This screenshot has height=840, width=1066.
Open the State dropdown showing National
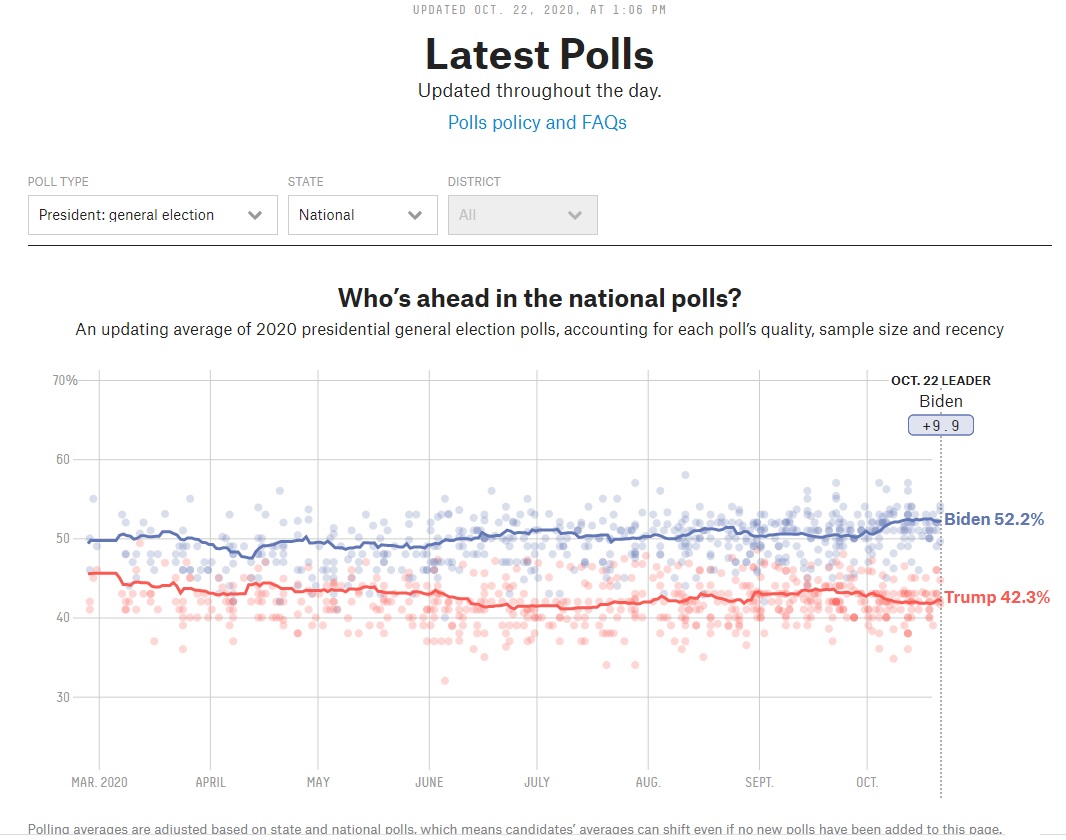[362, 215]
